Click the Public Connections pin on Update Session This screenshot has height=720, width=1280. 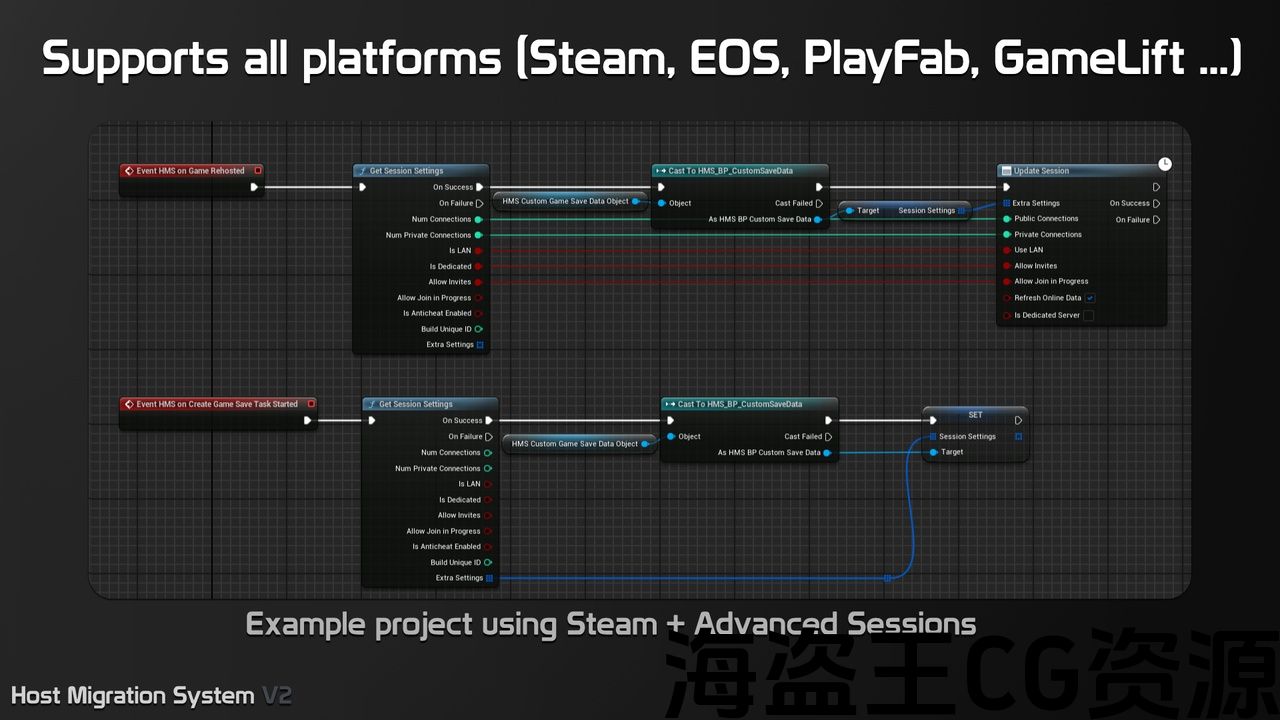(x=1006, y=218)
